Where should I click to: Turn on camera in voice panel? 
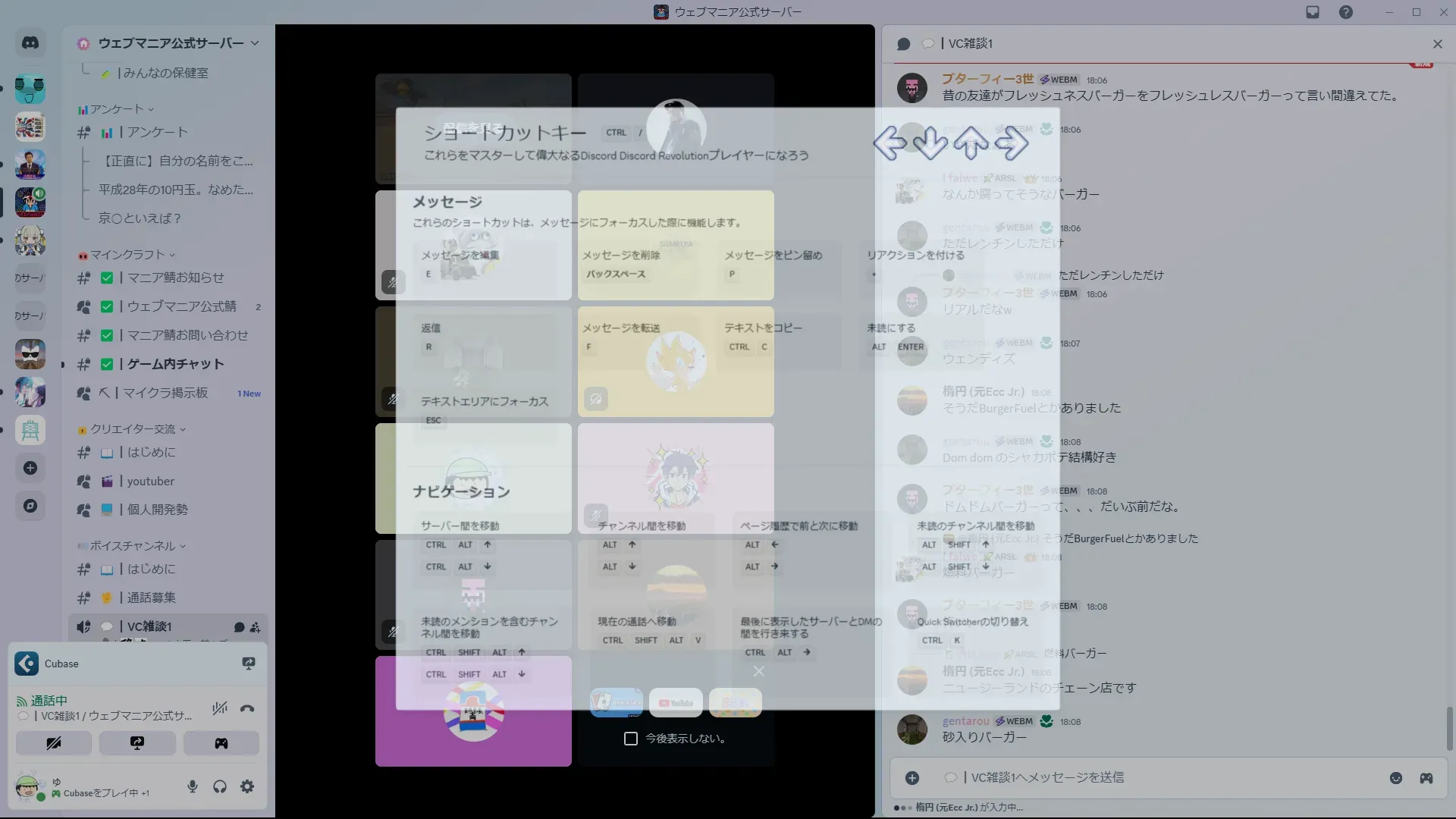[x=54, y=743]
